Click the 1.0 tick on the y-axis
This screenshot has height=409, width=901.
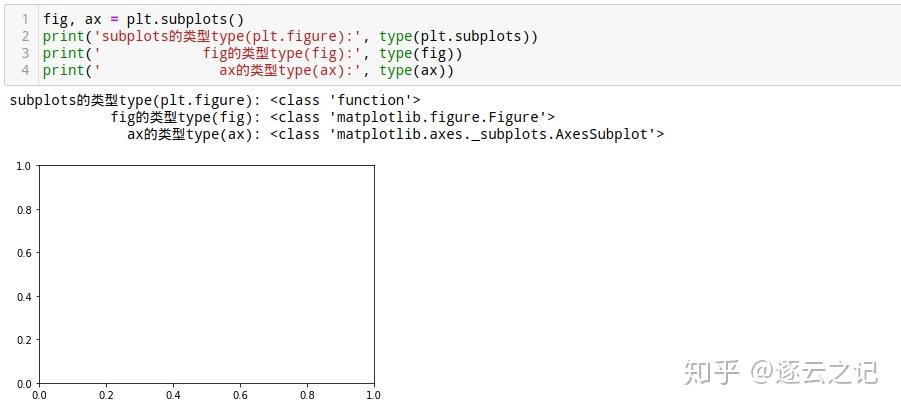click(x=22, y=166)
